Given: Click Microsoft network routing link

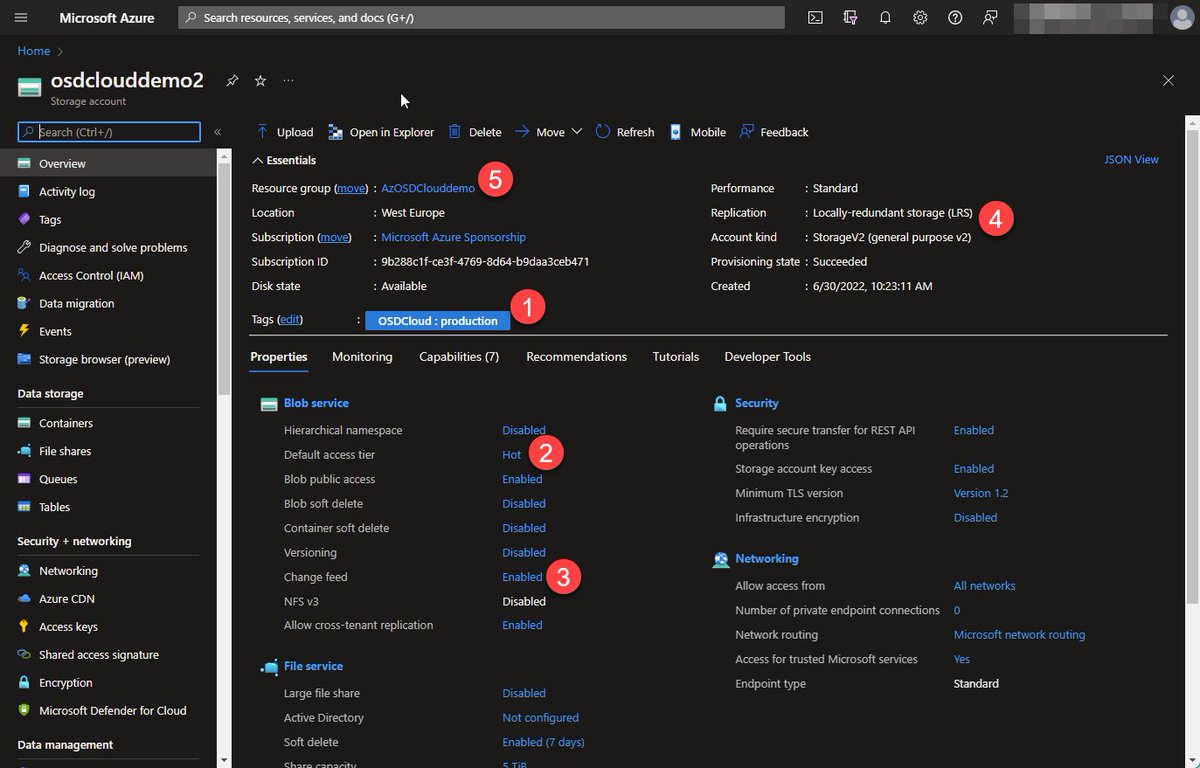Looking at the screenshot, I should click(1019, 635).
